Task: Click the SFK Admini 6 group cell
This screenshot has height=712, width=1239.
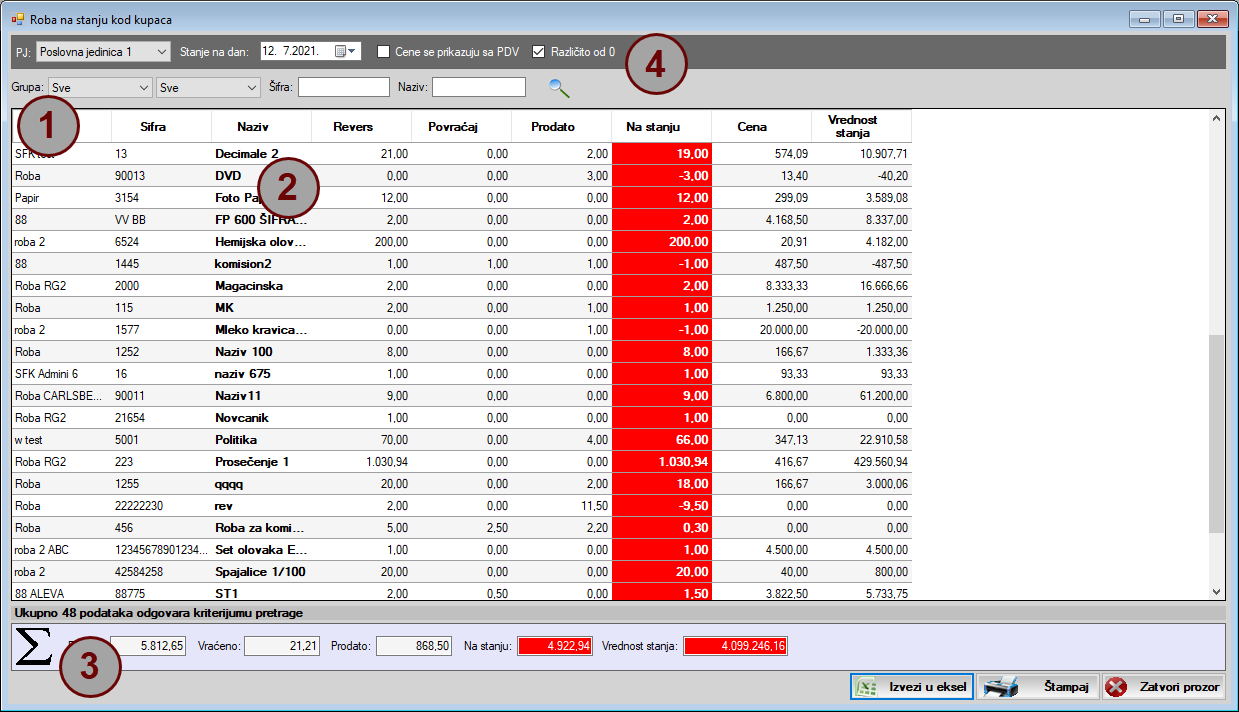Action: [61, 374]
